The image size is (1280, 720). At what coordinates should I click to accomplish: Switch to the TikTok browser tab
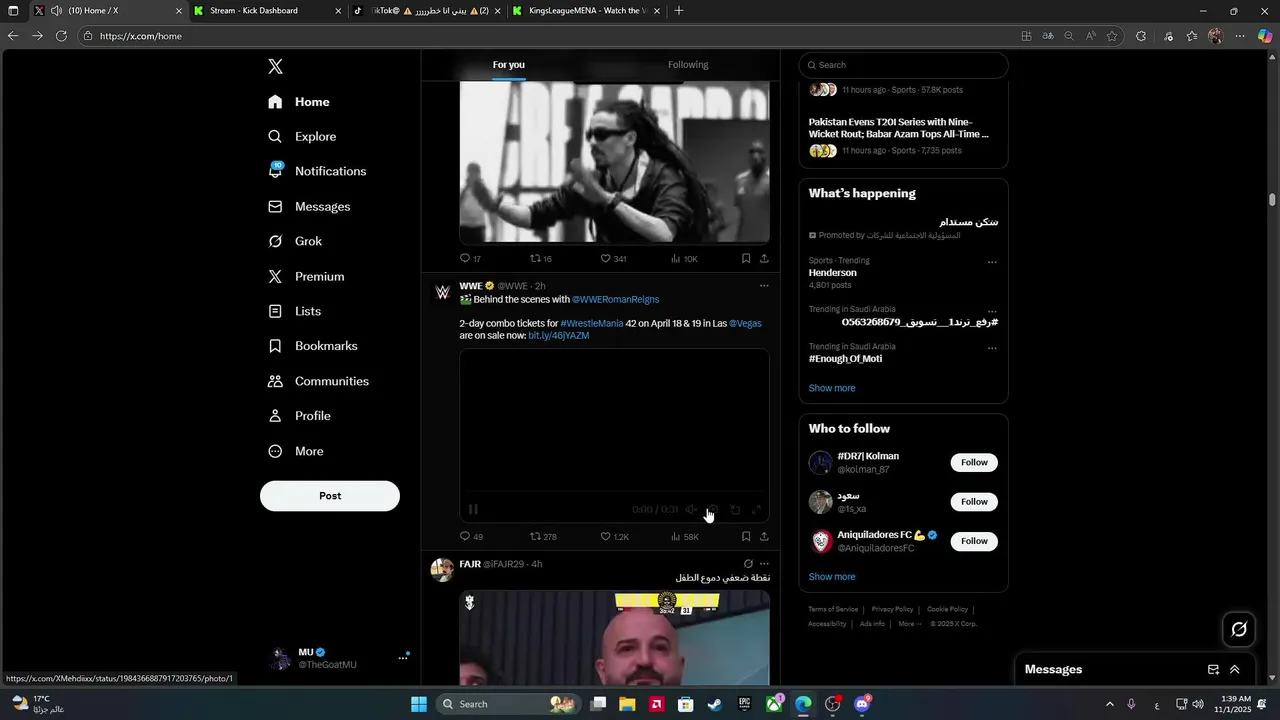click(x=425, y=11)
